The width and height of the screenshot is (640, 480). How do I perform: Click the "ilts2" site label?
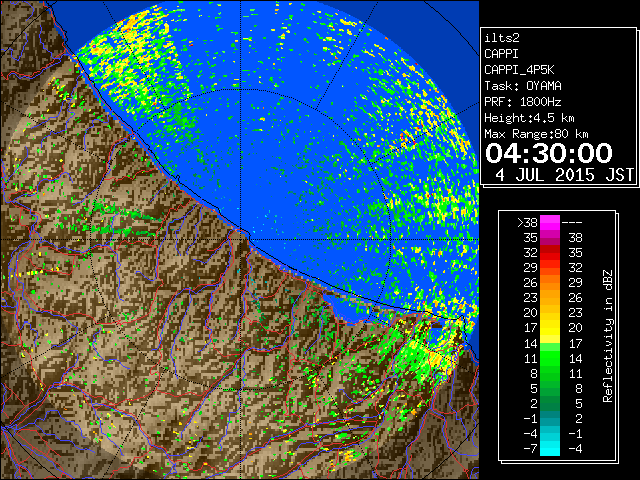click(502, 38)
